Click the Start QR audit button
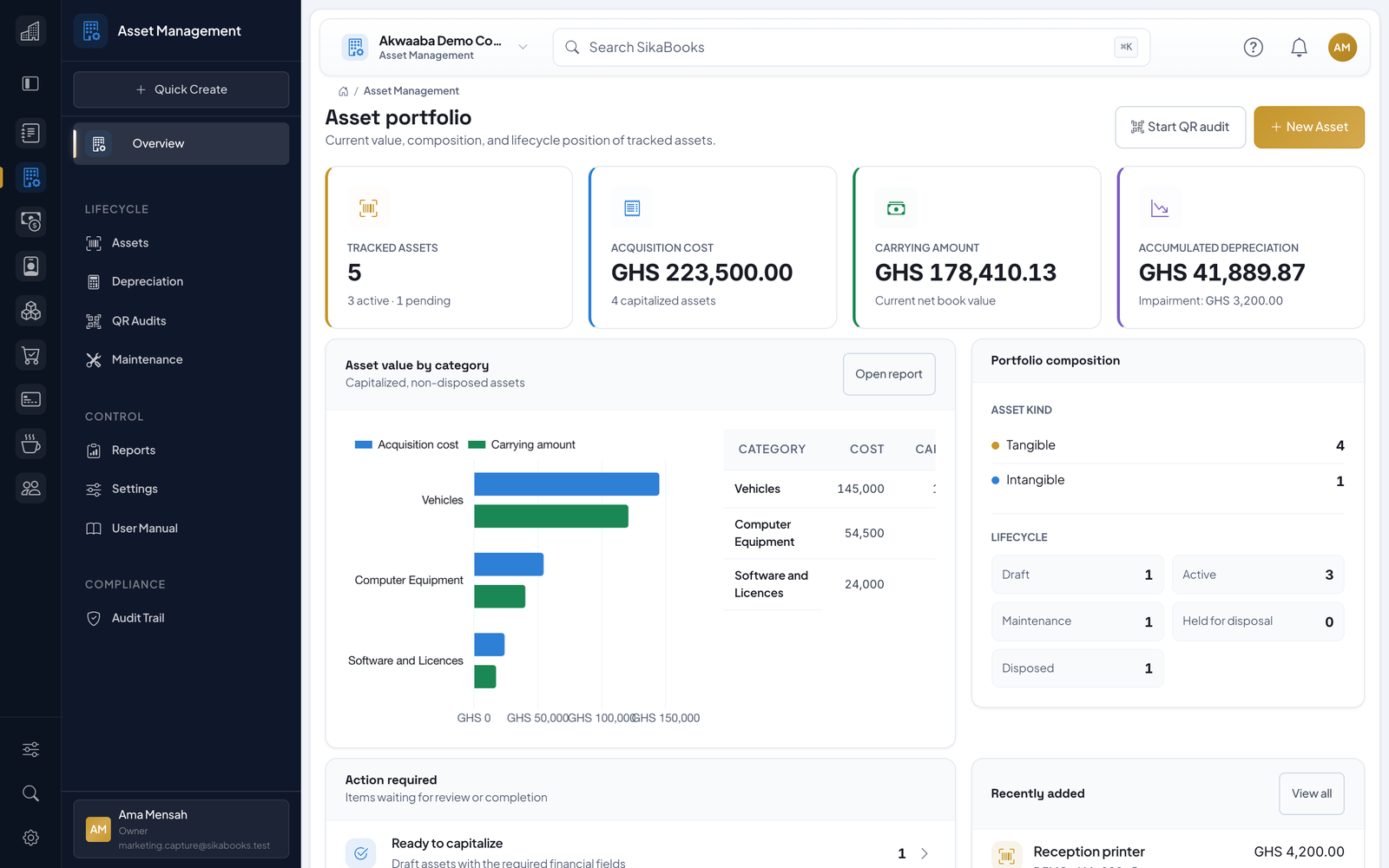The width and height of the screenshot is (1389, 868). tap(1181, 128)
